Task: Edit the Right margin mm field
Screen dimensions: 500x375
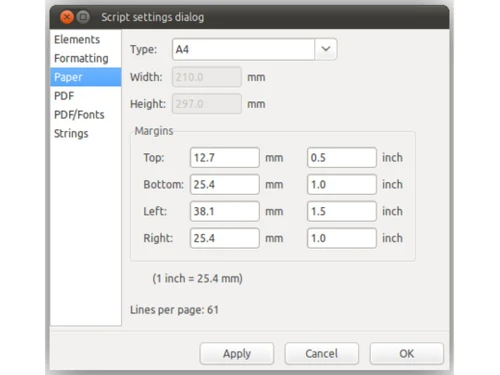Action: tap(225, 238)
